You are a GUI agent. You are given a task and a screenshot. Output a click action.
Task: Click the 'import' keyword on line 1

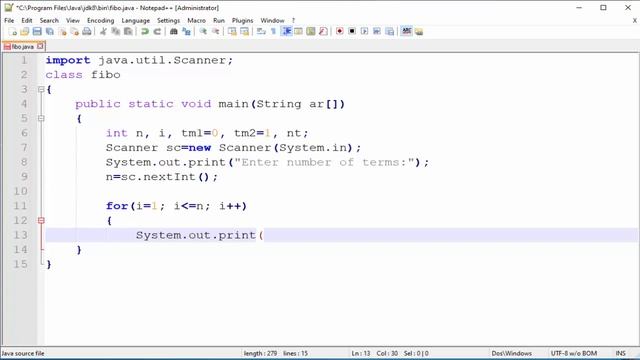68,60
